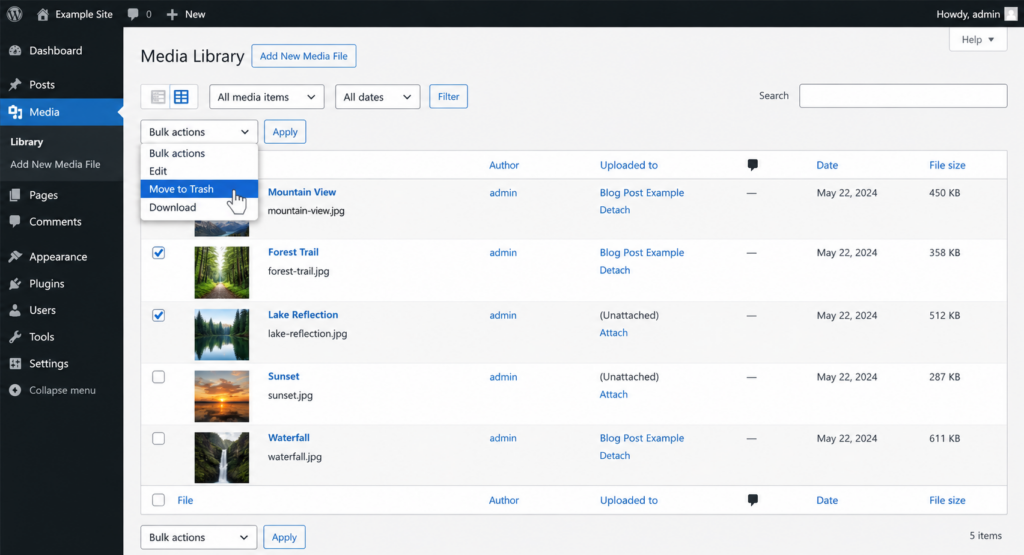Close the top Bulk actions dropdown

(x=199, y=132)
